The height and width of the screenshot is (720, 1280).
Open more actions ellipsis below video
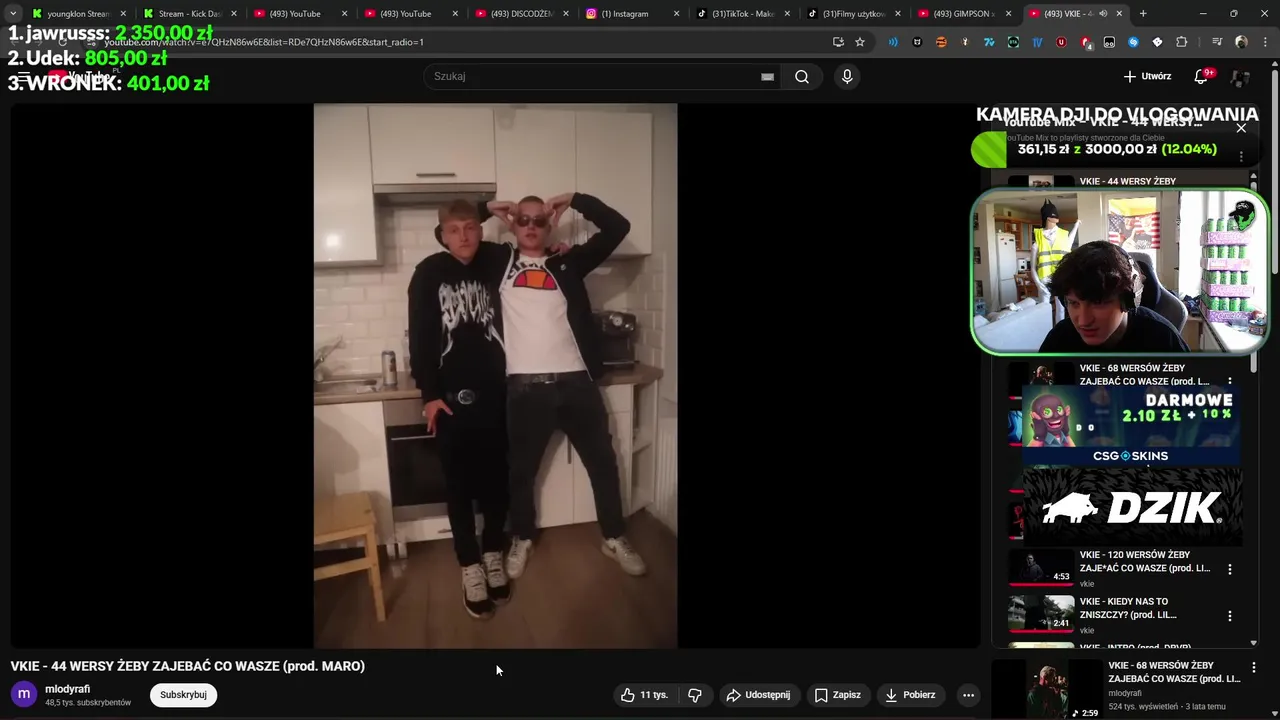[968, 695]
